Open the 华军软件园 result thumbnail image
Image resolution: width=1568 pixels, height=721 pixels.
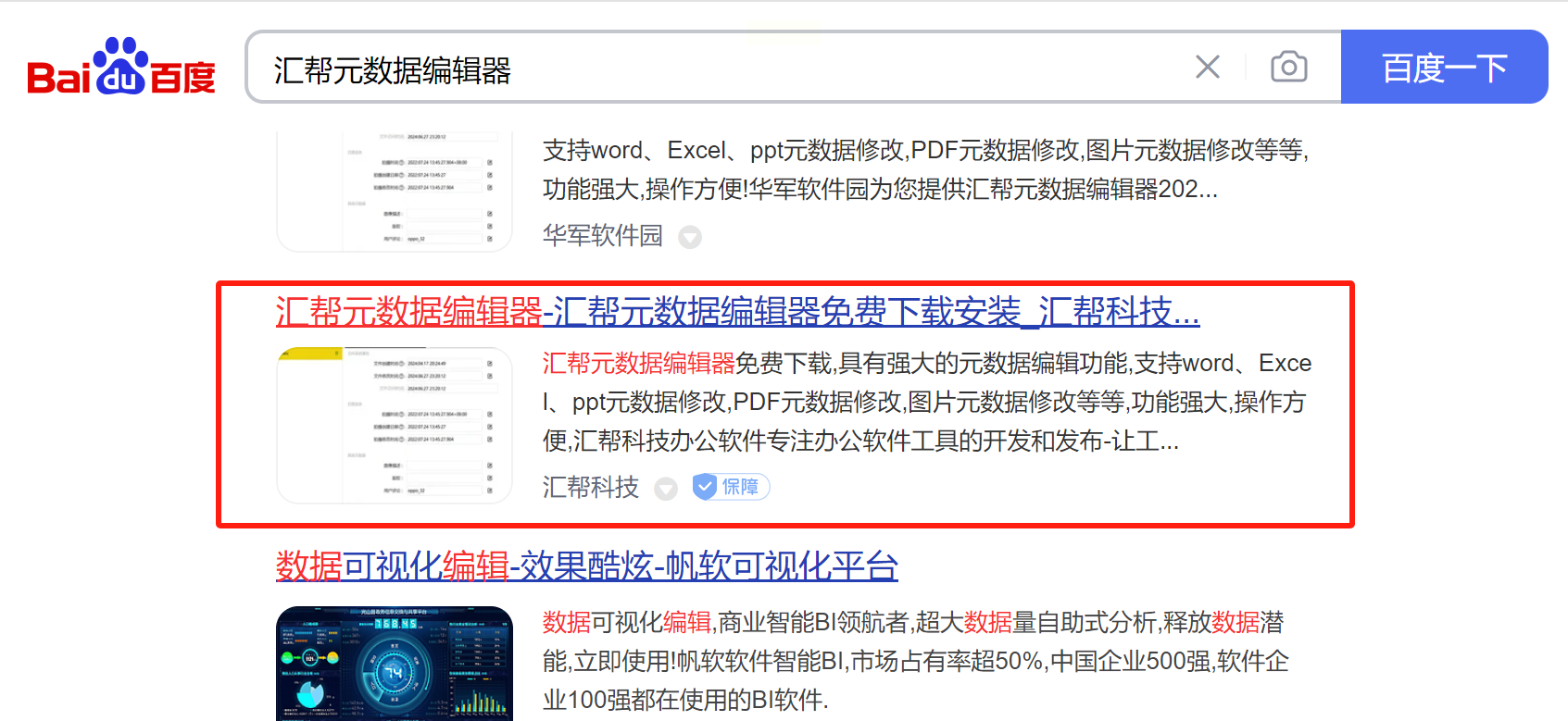pos(395,191)
